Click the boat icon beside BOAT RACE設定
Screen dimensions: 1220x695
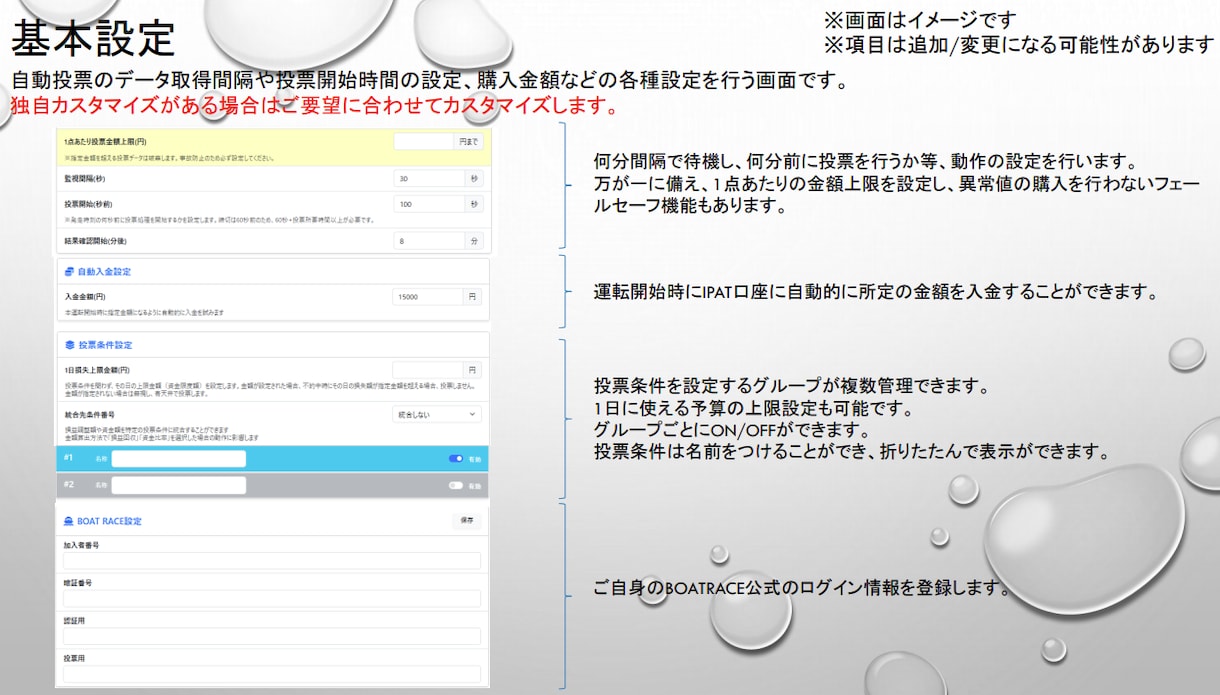point(68,521)
